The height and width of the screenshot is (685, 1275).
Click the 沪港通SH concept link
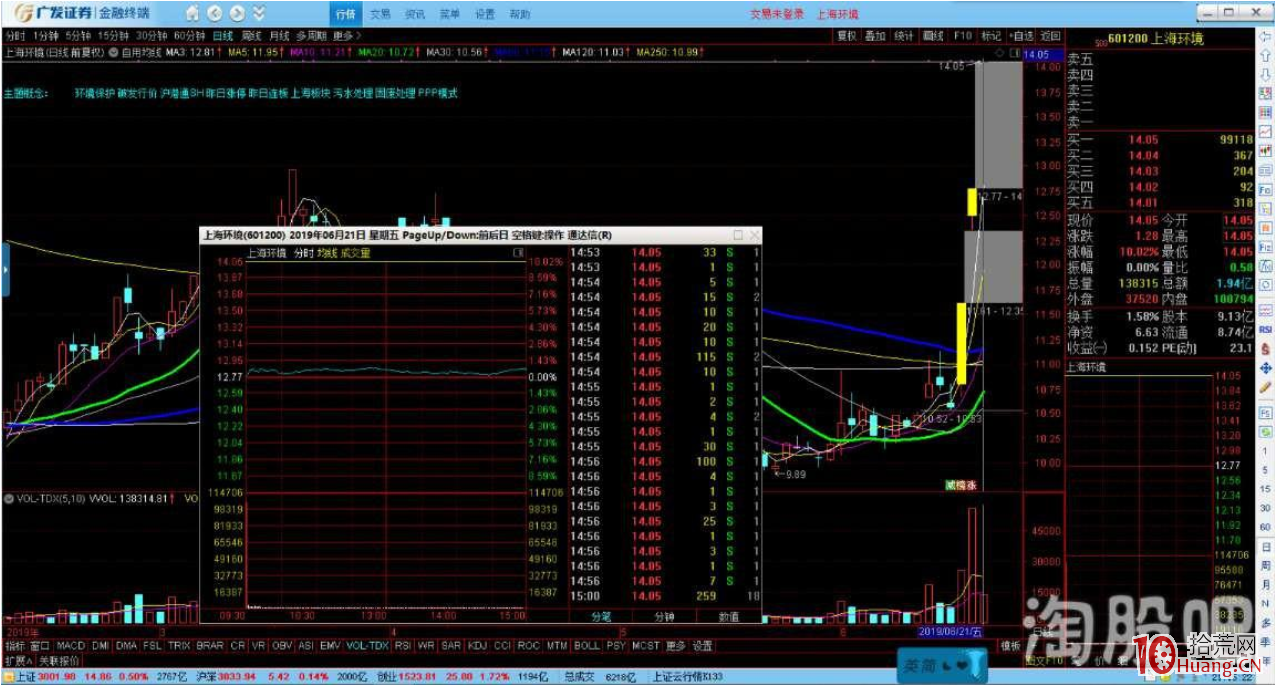click(x=183, y=93)
